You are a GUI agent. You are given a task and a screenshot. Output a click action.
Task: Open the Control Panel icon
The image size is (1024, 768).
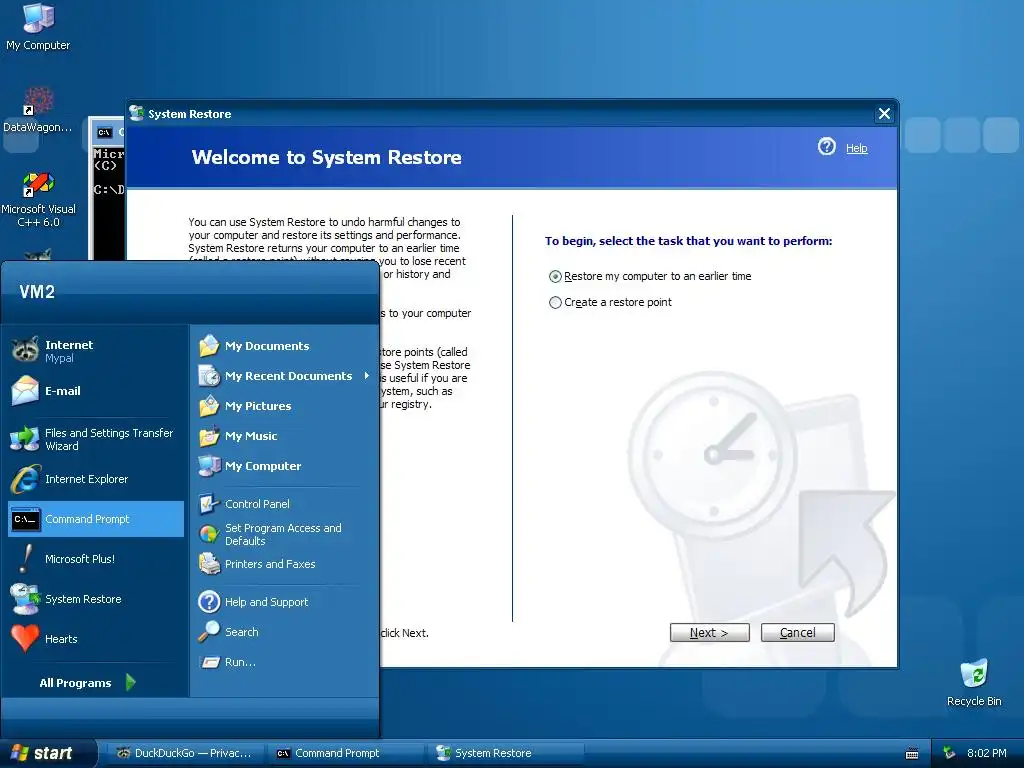(209, 504)
